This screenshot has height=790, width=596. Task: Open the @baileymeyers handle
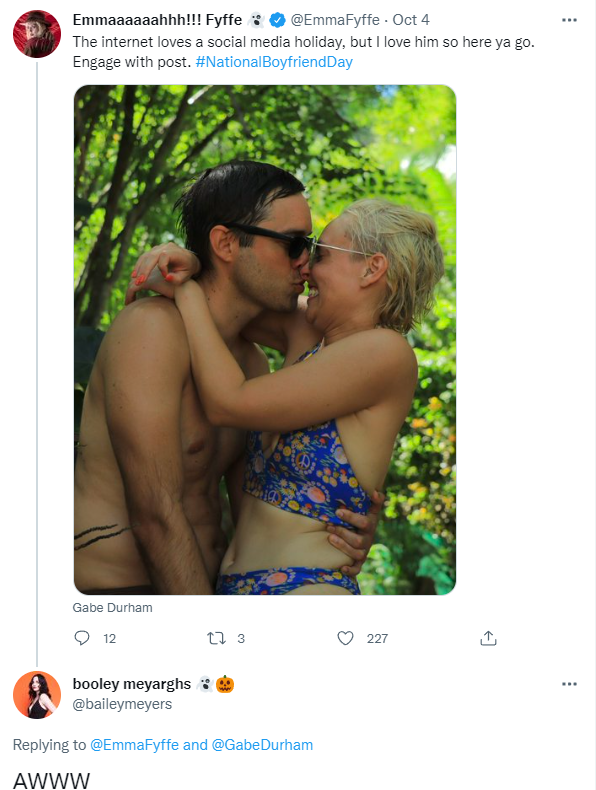(x=122, y=704)
